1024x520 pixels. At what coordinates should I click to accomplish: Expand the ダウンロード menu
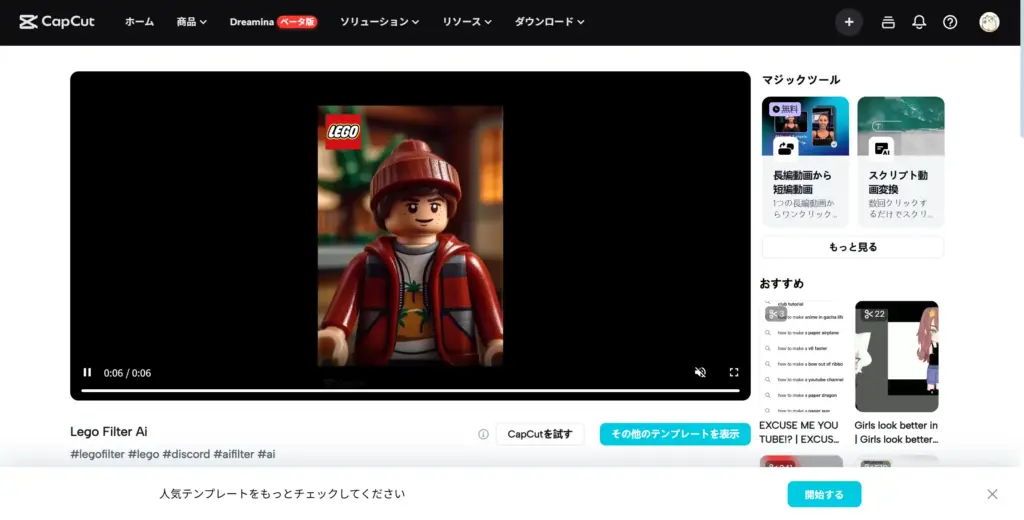point(549,22)
